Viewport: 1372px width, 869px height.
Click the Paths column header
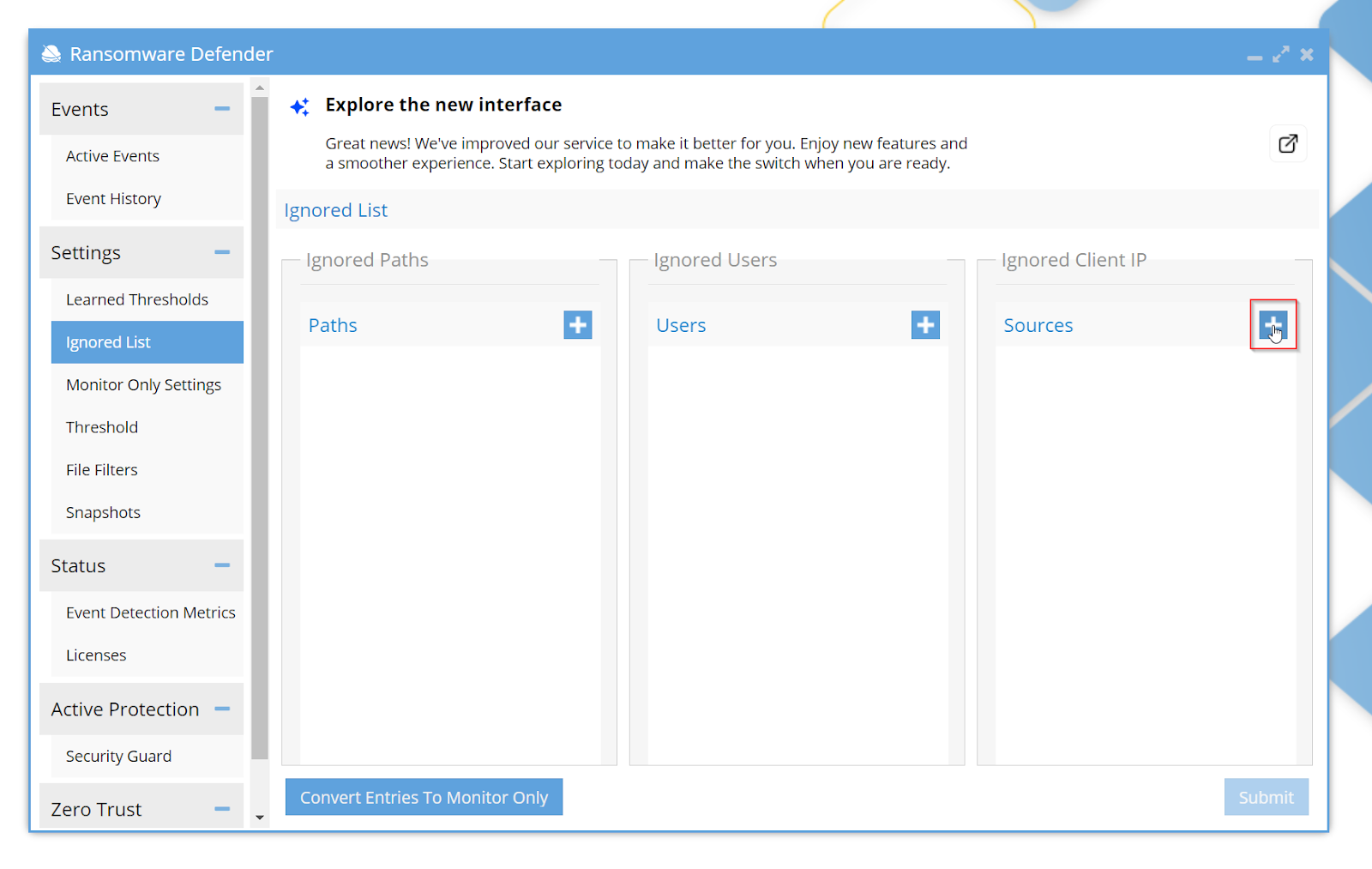click(x=333, y=325)
